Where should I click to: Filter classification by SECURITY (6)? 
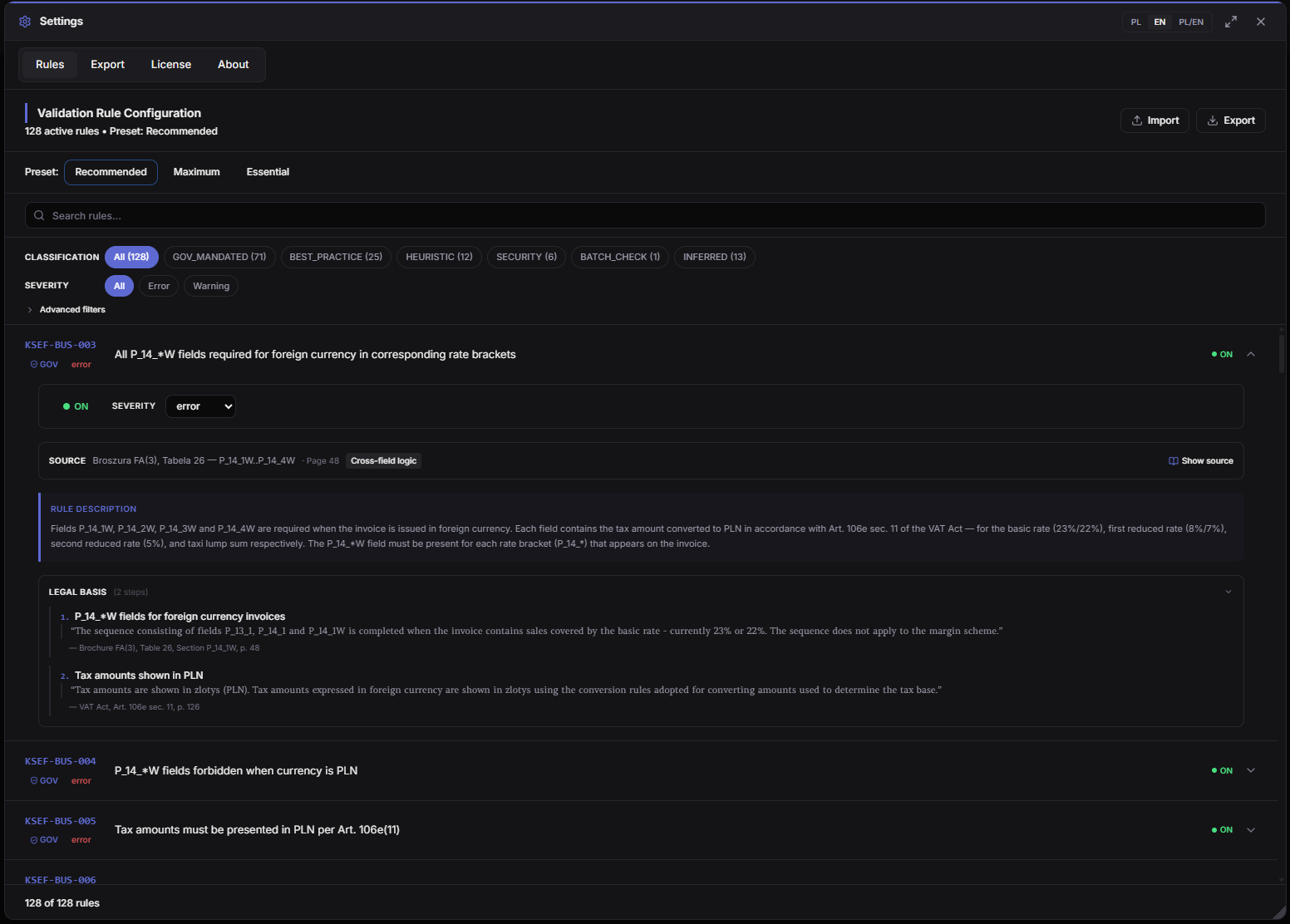coord(526,258)
